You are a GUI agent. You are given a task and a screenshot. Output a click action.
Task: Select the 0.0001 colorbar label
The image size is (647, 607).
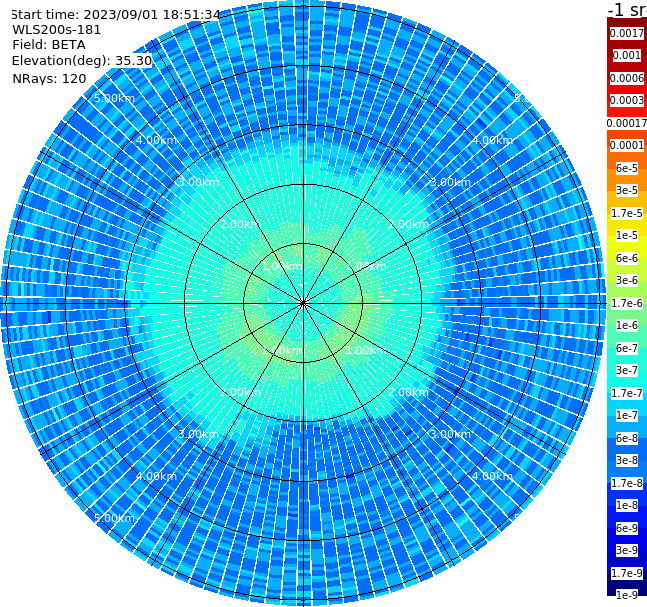click(627, 146)
